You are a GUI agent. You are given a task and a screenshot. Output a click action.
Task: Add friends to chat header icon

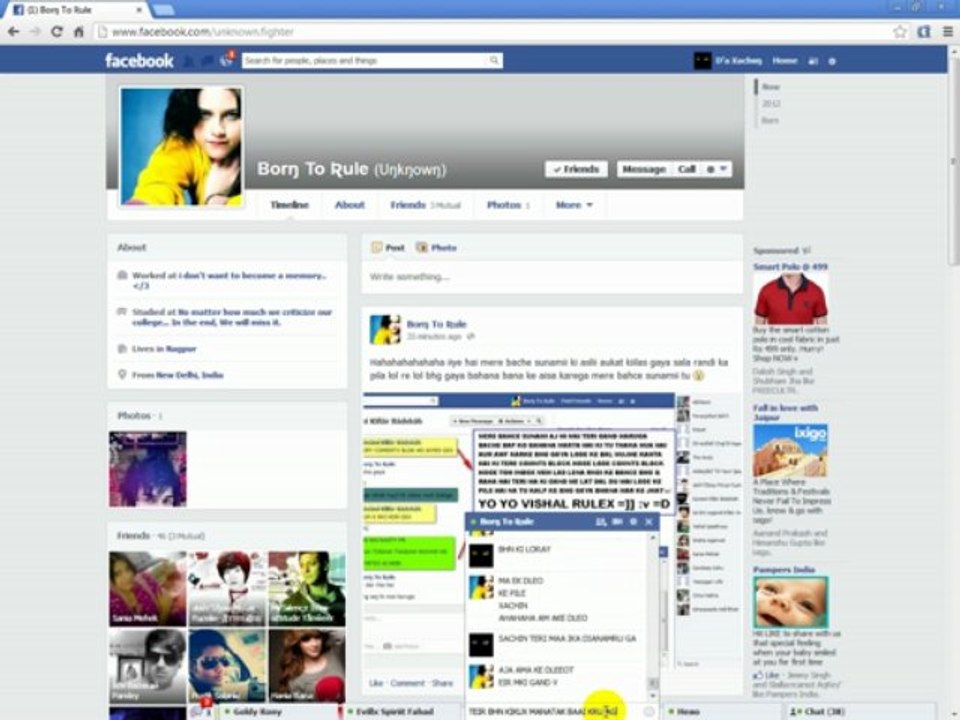[x=601, y=522]
